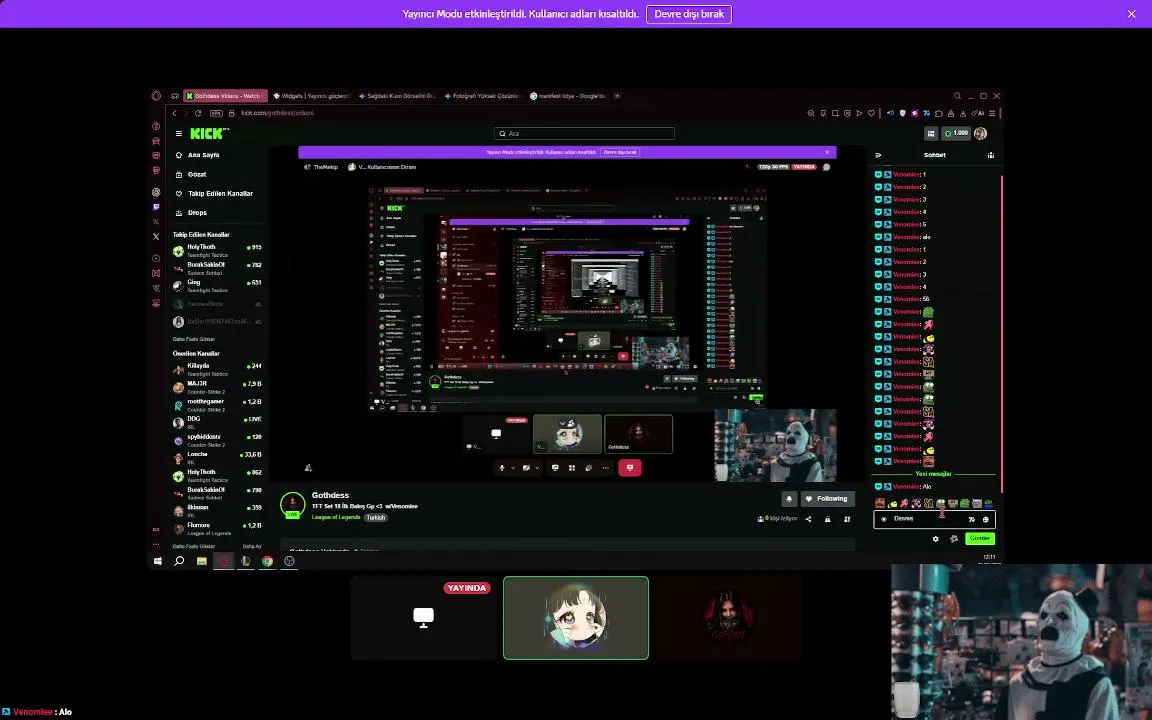Image resolution: width=1152 pixels, height=720 pixels.
Task: Open the chat users list icon
Action: (x=990, y=155)
